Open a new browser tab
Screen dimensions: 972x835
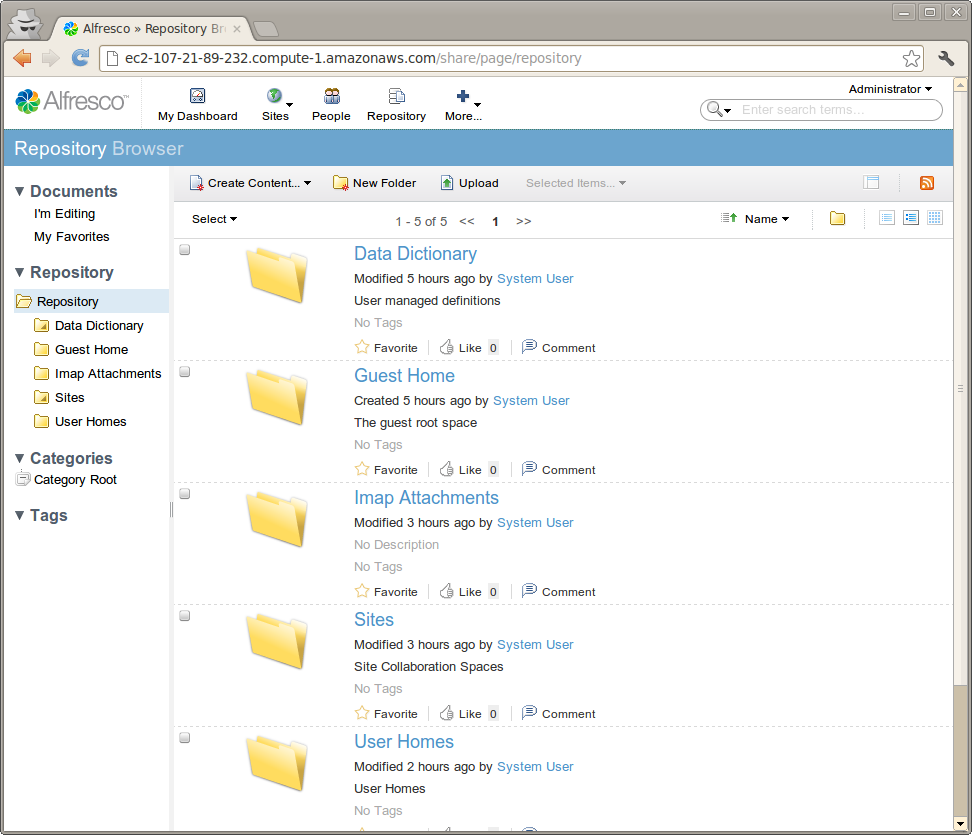pos(266,29)
